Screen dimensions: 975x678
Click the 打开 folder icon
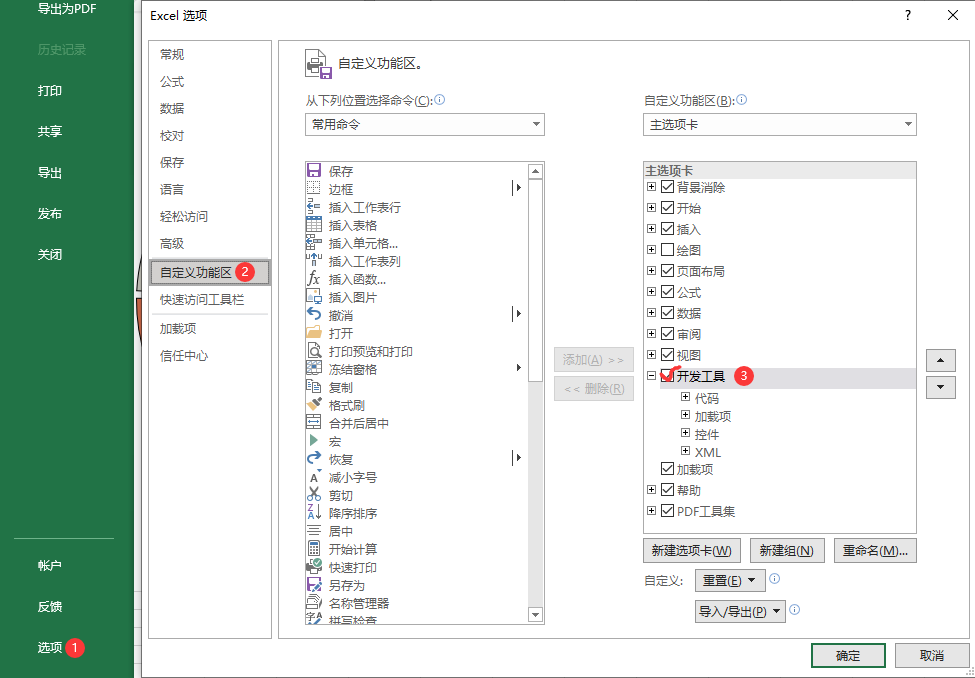[x=314, y=333]
